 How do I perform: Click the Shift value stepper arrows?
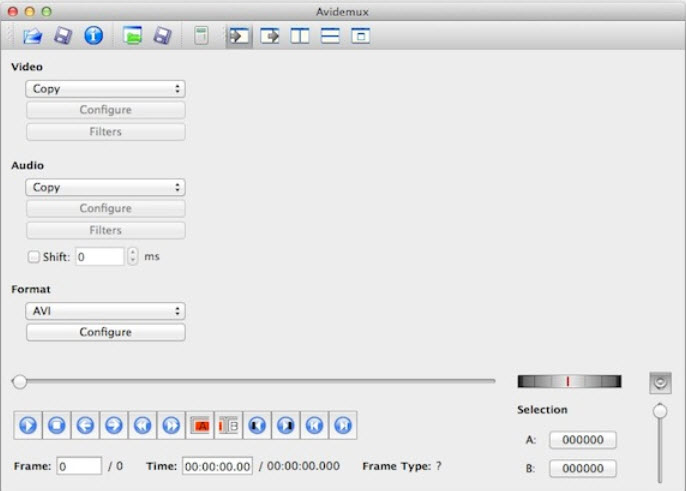pyautogui.click(x=133, y=256)
